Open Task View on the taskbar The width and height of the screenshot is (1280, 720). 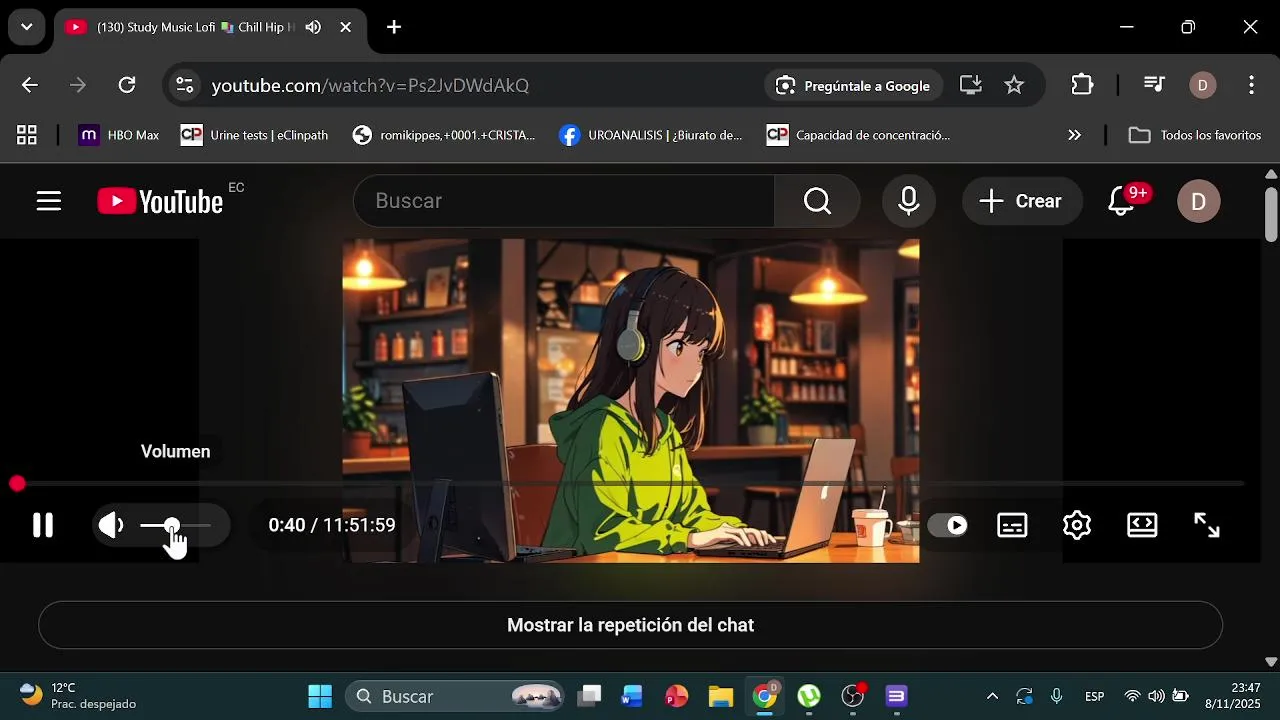(590, 696)
